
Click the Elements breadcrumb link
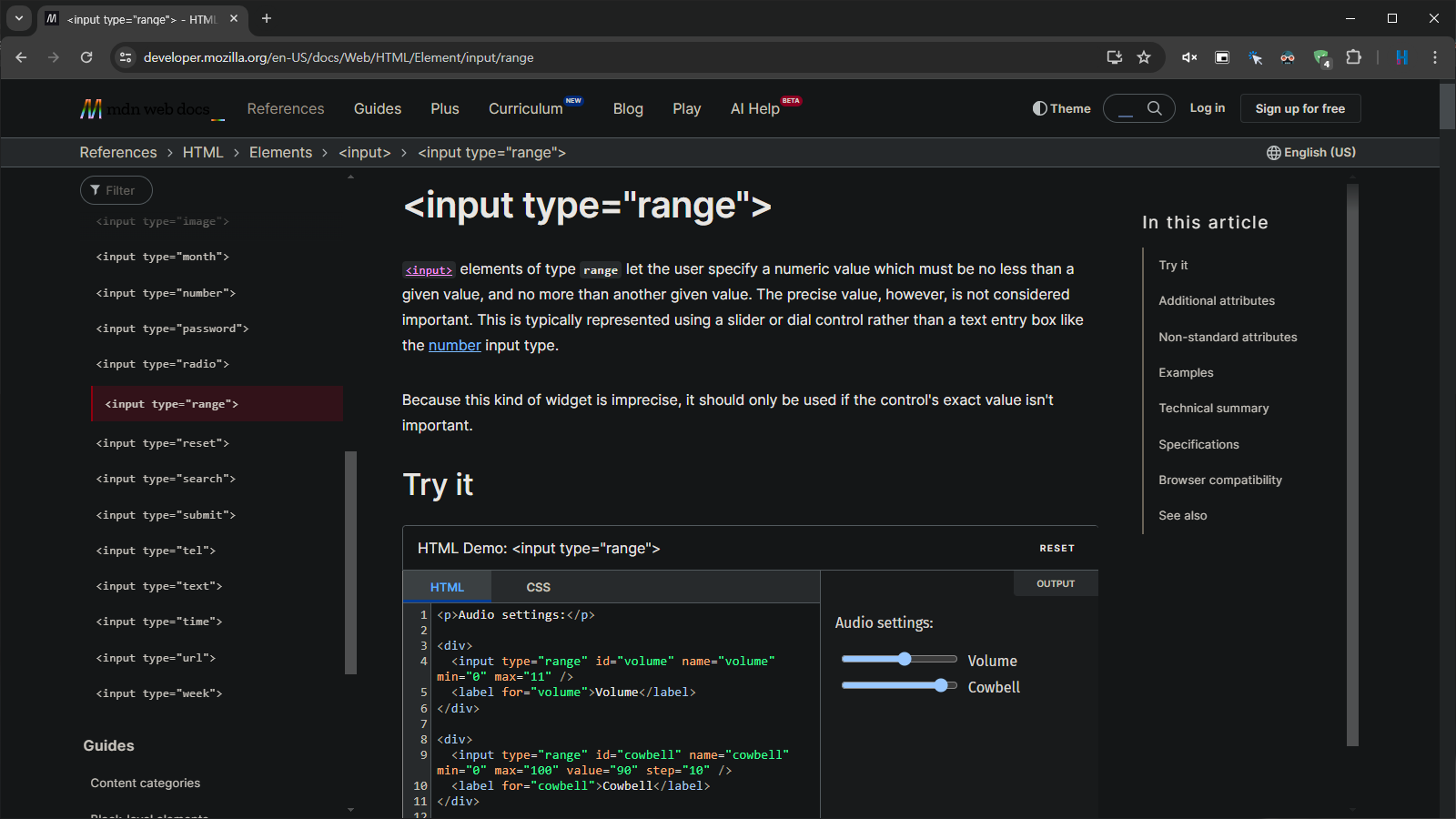coord(280,152)
